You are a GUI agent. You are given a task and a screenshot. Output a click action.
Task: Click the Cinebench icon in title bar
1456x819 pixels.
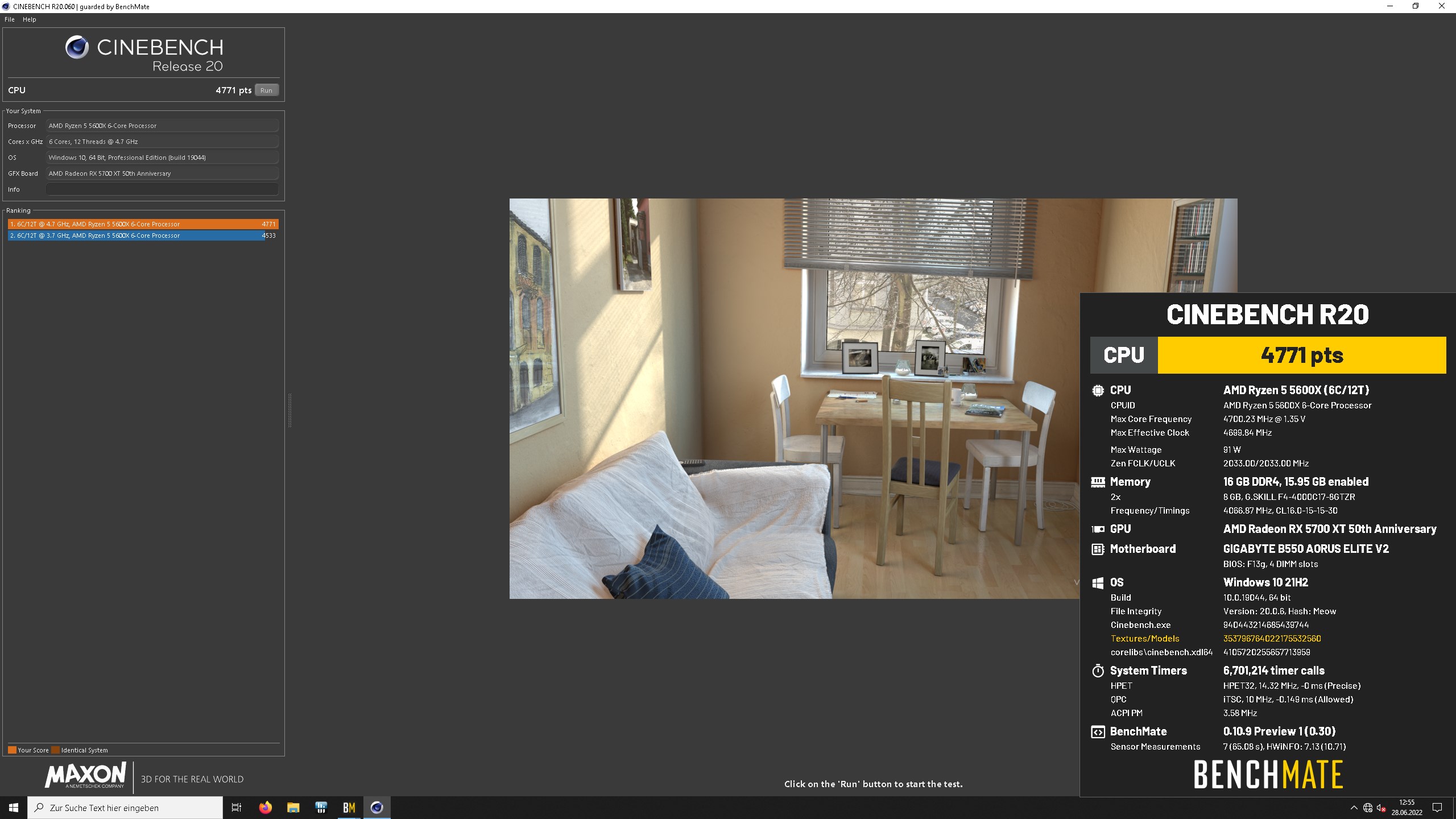[6, 6]
